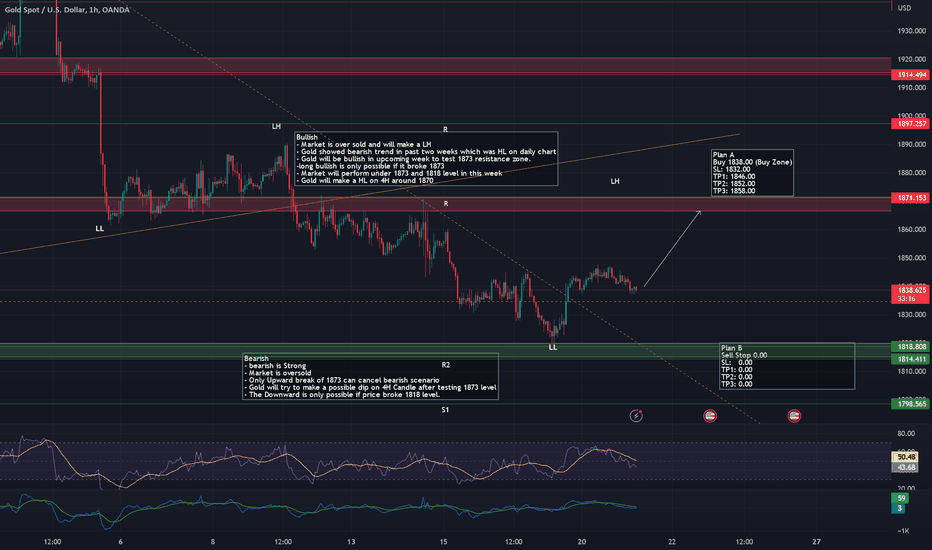
Task: Click the teal indicator value 3
Action: click(899, 508)
